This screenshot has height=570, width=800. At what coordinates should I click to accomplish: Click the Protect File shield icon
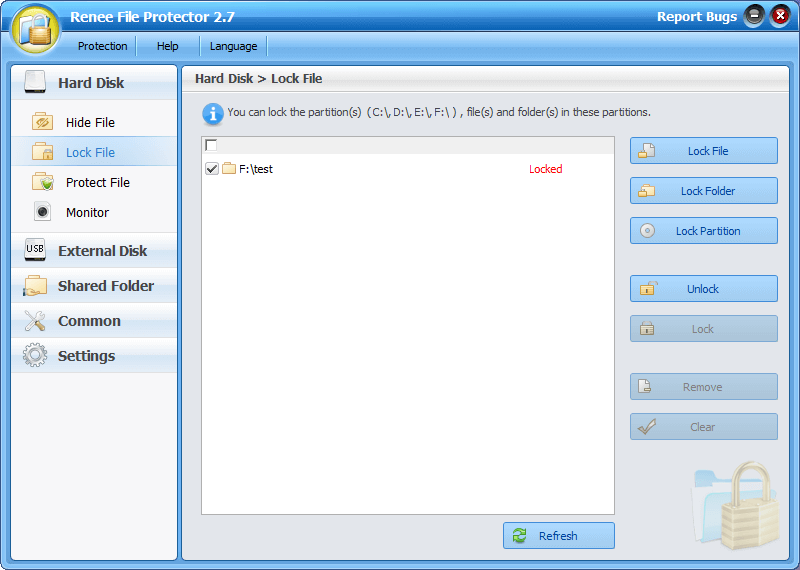tap(42, 182)
